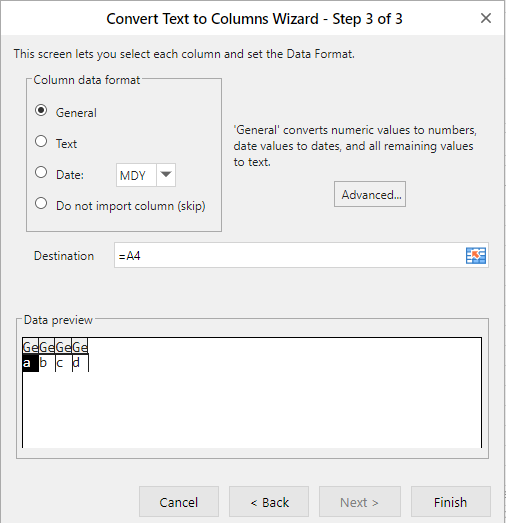Click the Finish button
The image size is (506, 523).
pos(451,502)
